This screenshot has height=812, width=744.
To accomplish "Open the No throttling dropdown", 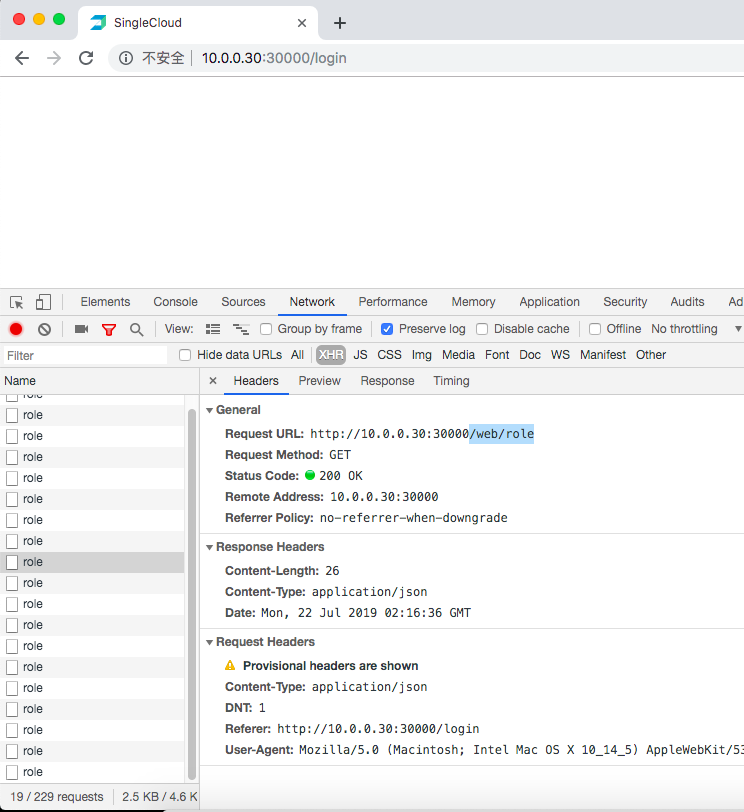I will [x=696, y=329].
